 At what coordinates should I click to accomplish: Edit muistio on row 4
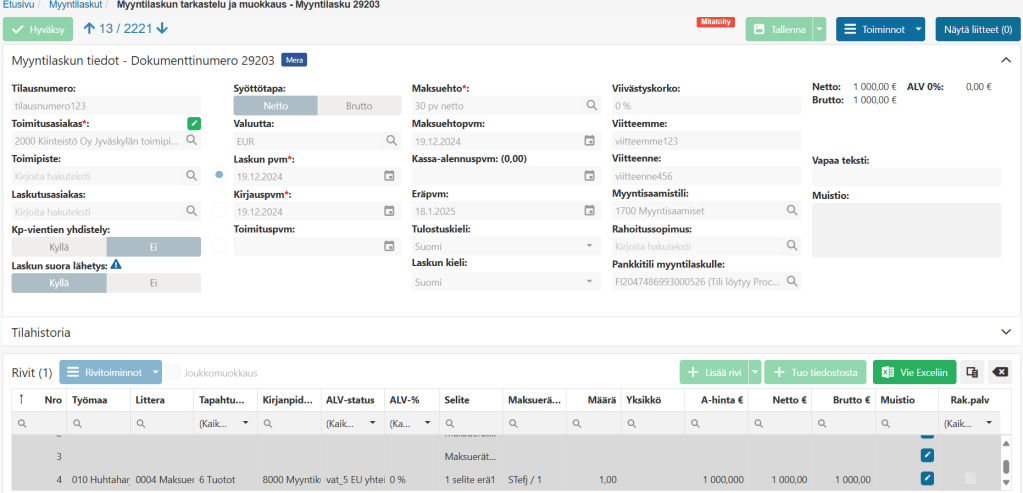(927, 479)
